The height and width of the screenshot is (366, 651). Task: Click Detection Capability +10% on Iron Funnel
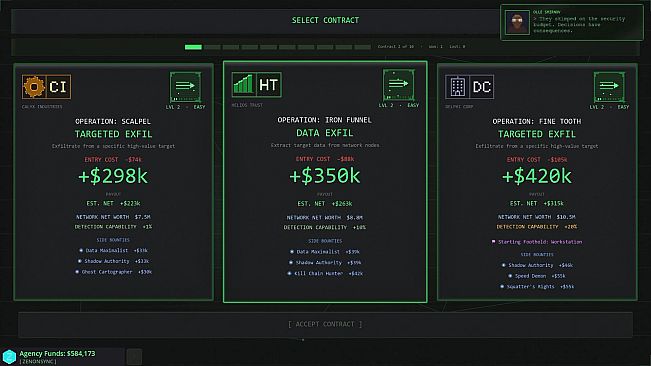point(325,227)
